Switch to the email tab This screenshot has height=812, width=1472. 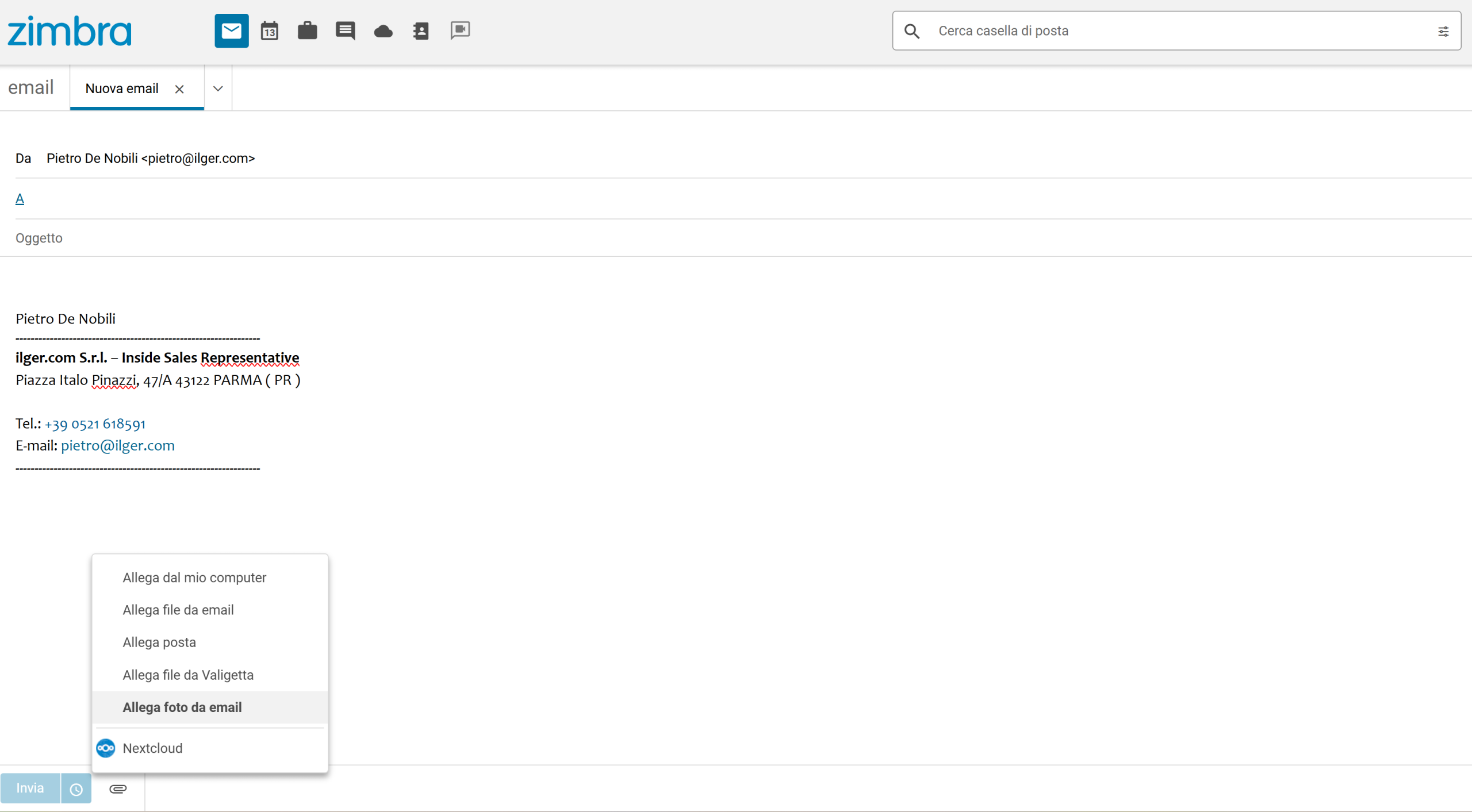pos(31,87)
